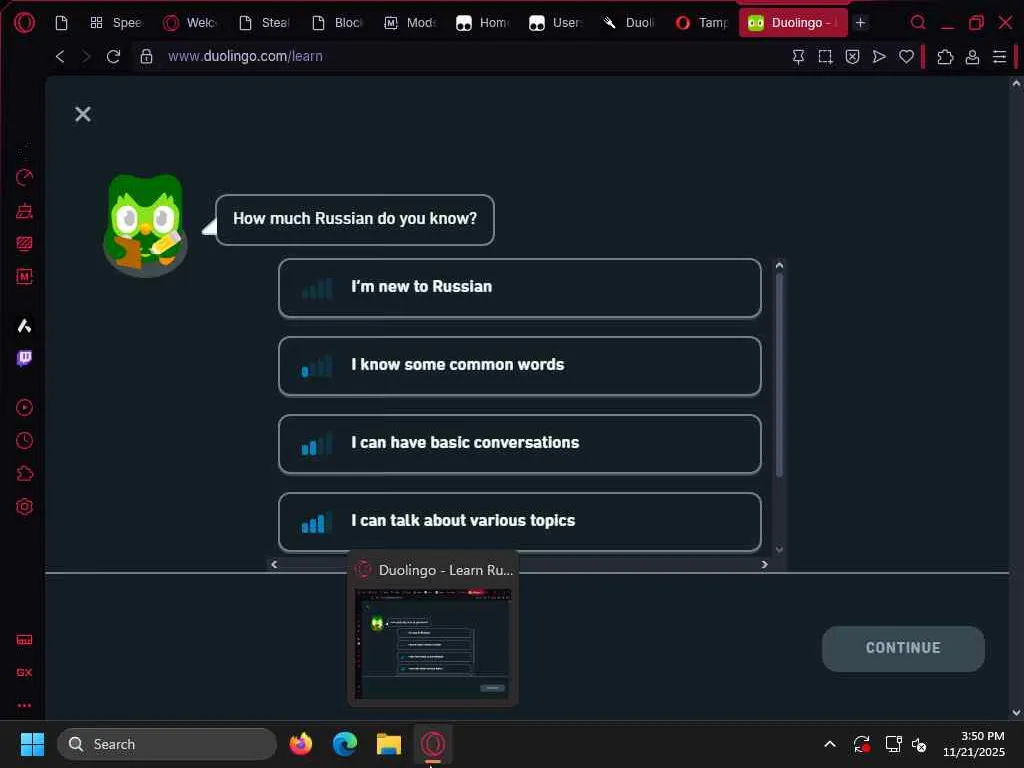This screenshot has width=1024, height=768.
Task: Open History clock sidebar icon
Action: coord(24,441)
